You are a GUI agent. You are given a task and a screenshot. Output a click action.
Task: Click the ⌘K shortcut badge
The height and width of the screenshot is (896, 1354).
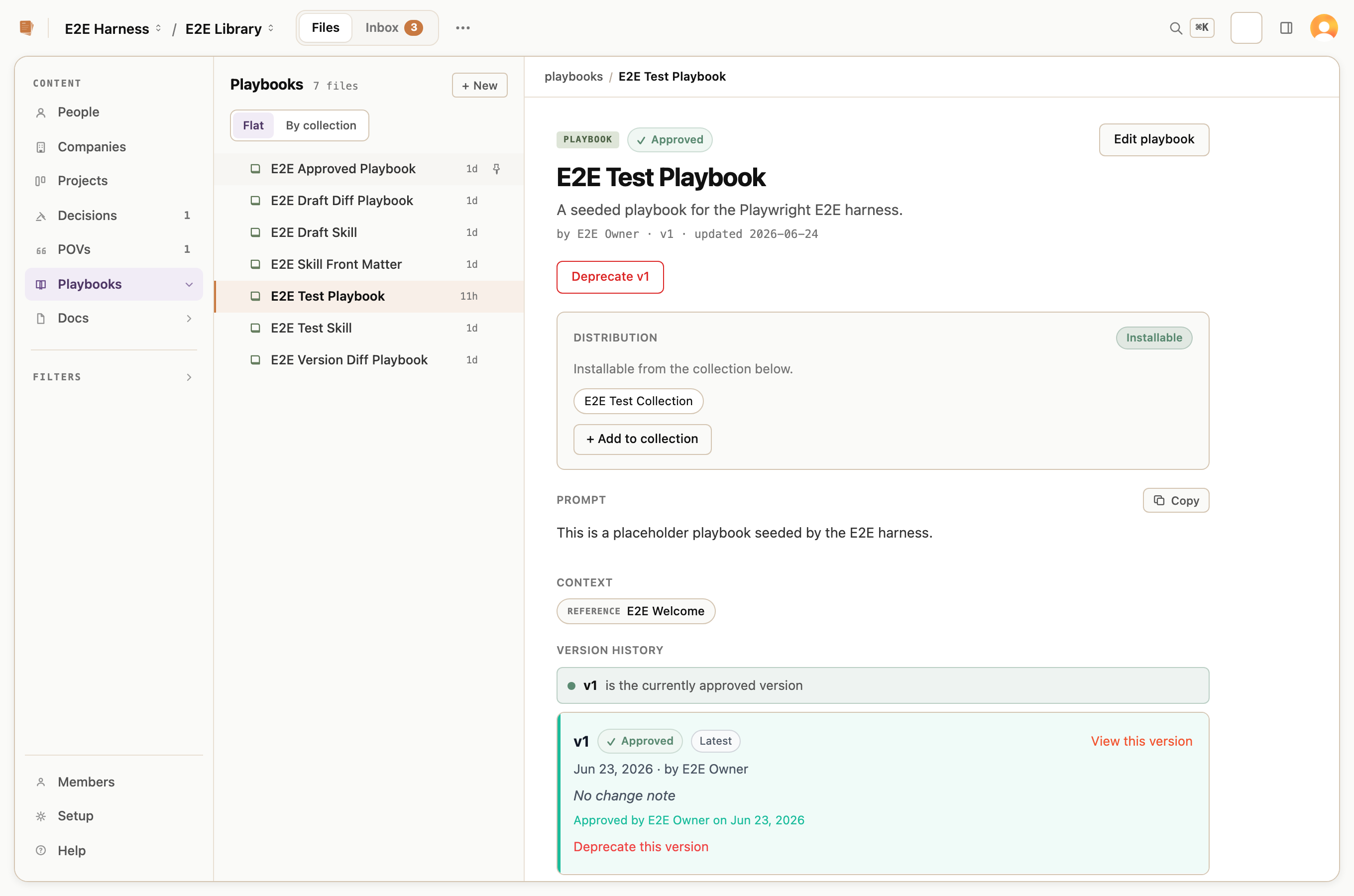coord(1202,27)
